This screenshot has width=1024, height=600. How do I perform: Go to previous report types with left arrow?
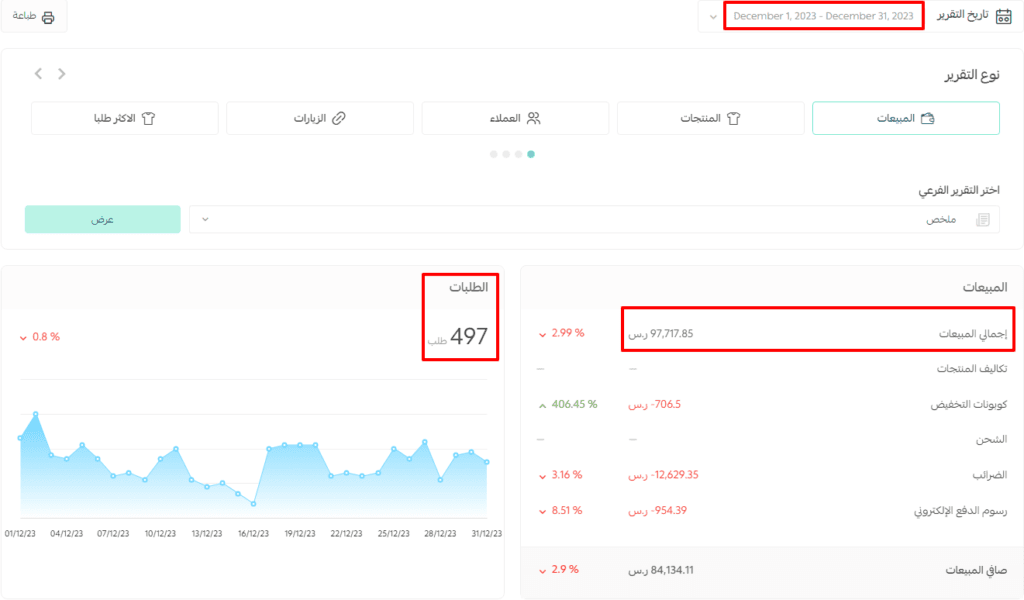tap(39, 74)
